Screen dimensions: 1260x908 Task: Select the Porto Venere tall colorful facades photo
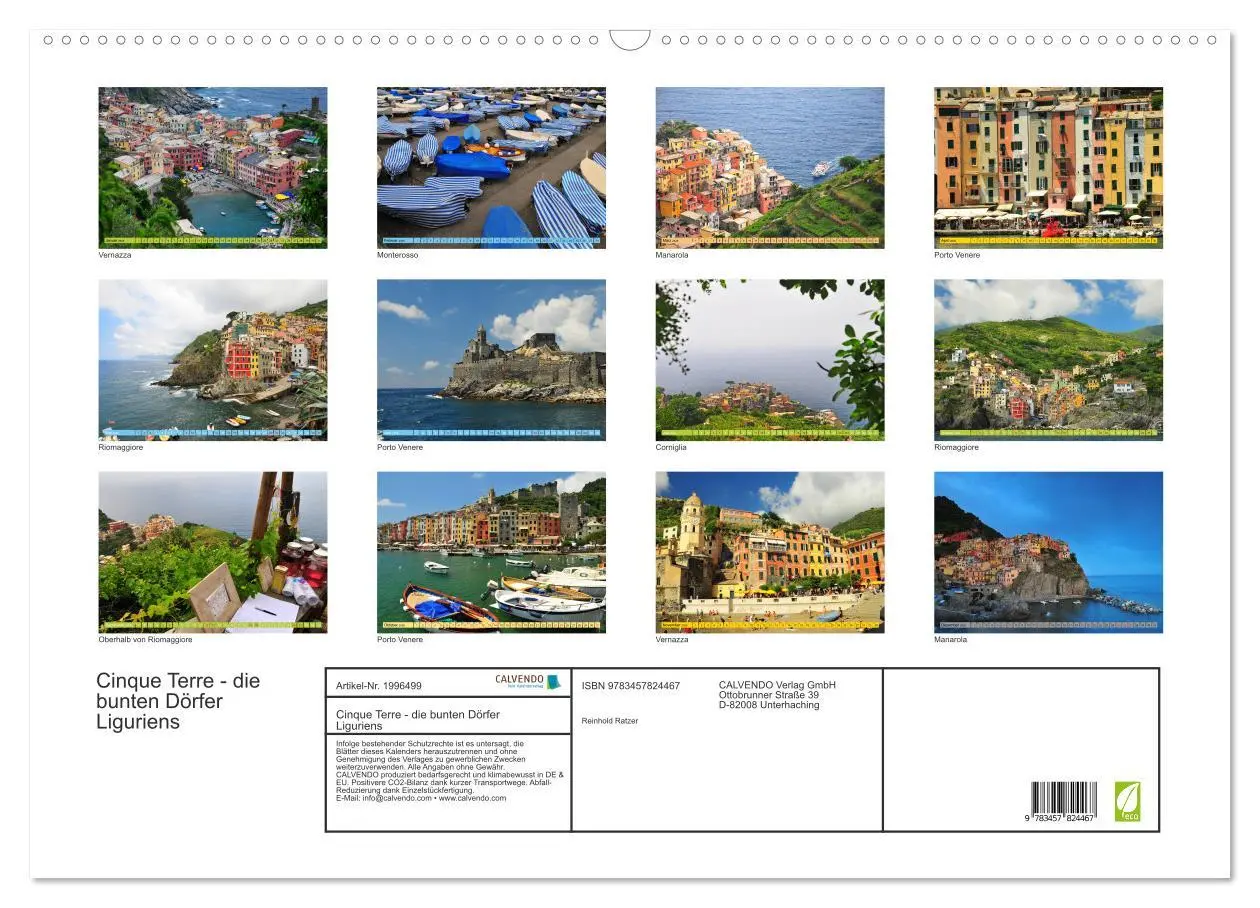point(1049,167)
